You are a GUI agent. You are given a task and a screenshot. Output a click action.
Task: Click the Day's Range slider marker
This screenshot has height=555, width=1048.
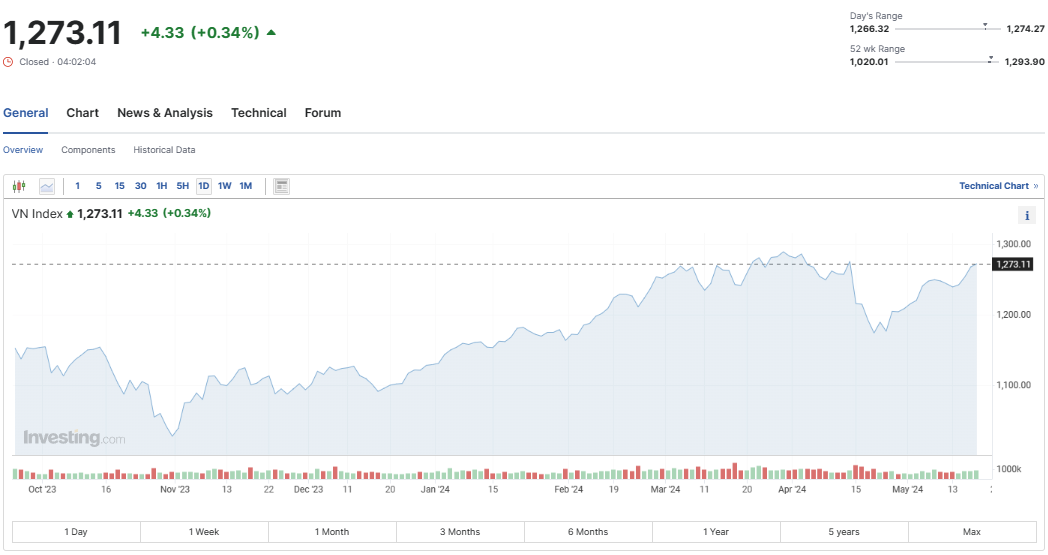(985, 26)
